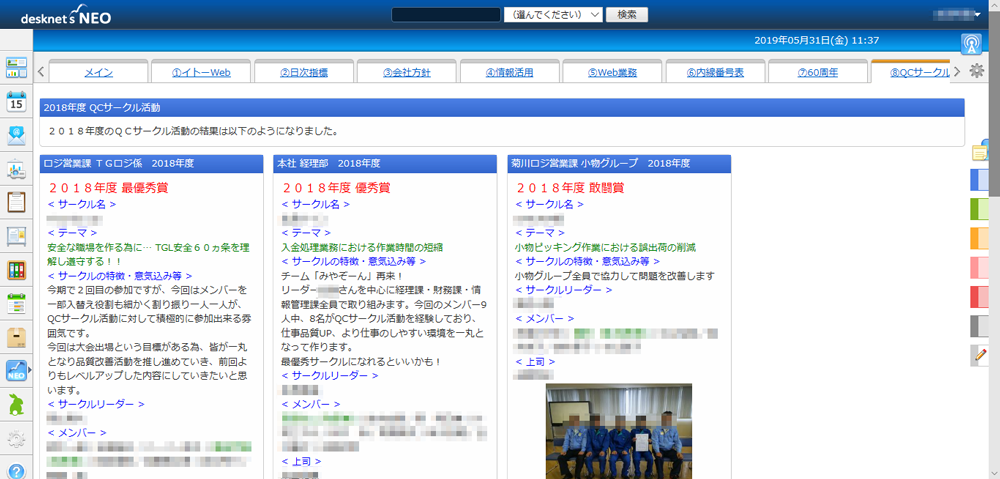Image resolution: width=1000 pixels, height=479 pixels.
Task: Select the green sticky note color swatch
Action: pos(980,209)
